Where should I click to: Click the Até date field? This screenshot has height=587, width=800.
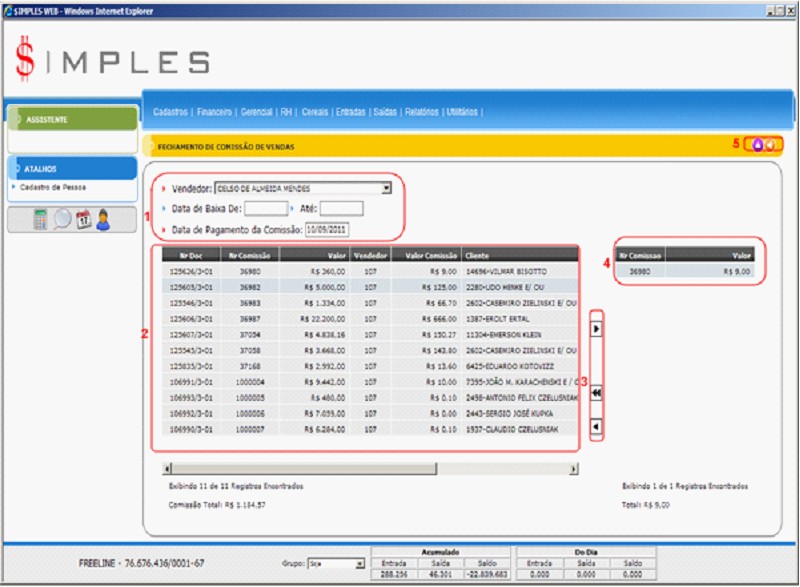(341, 209)
